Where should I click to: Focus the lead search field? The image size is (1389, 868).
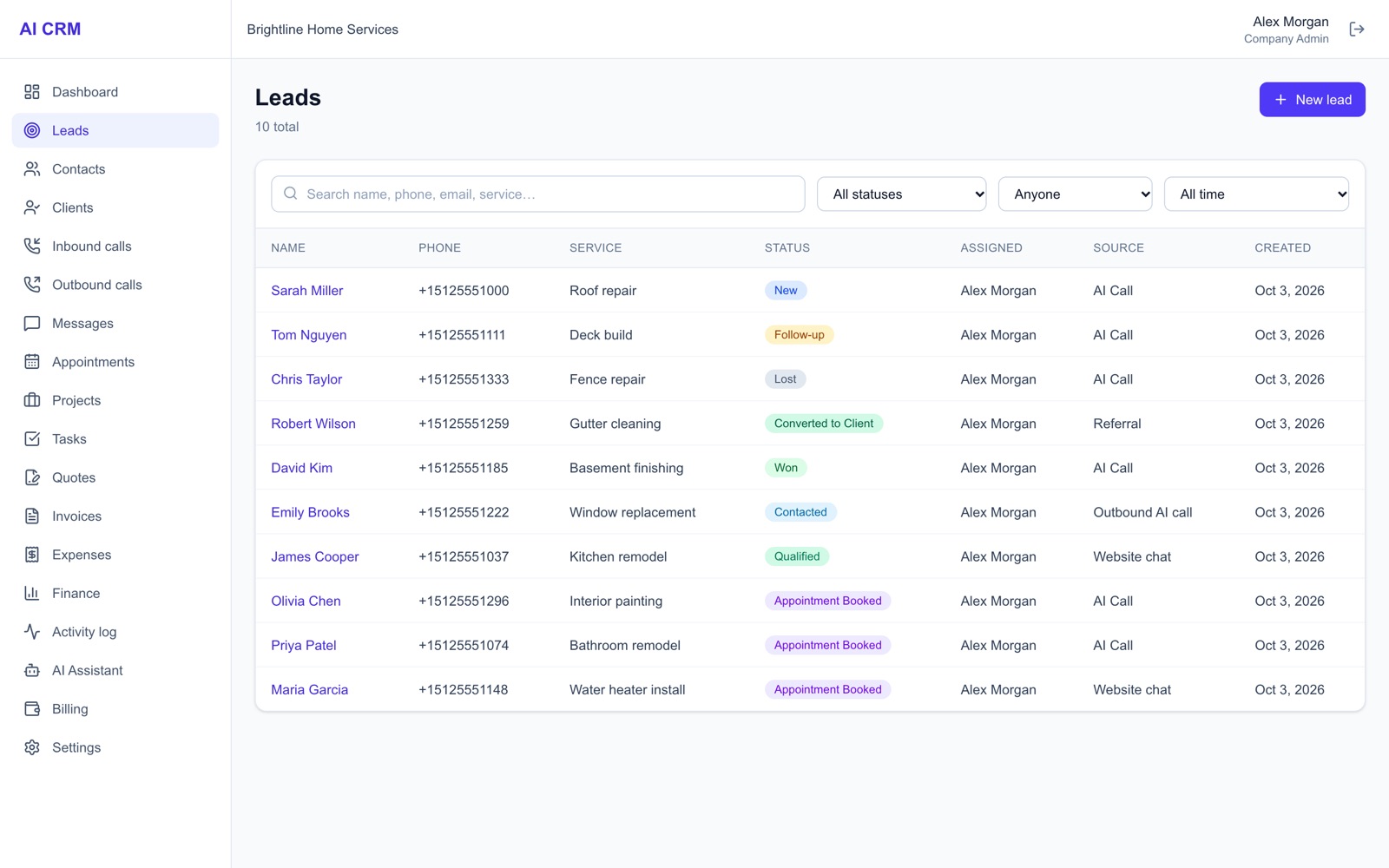(537, 194)
